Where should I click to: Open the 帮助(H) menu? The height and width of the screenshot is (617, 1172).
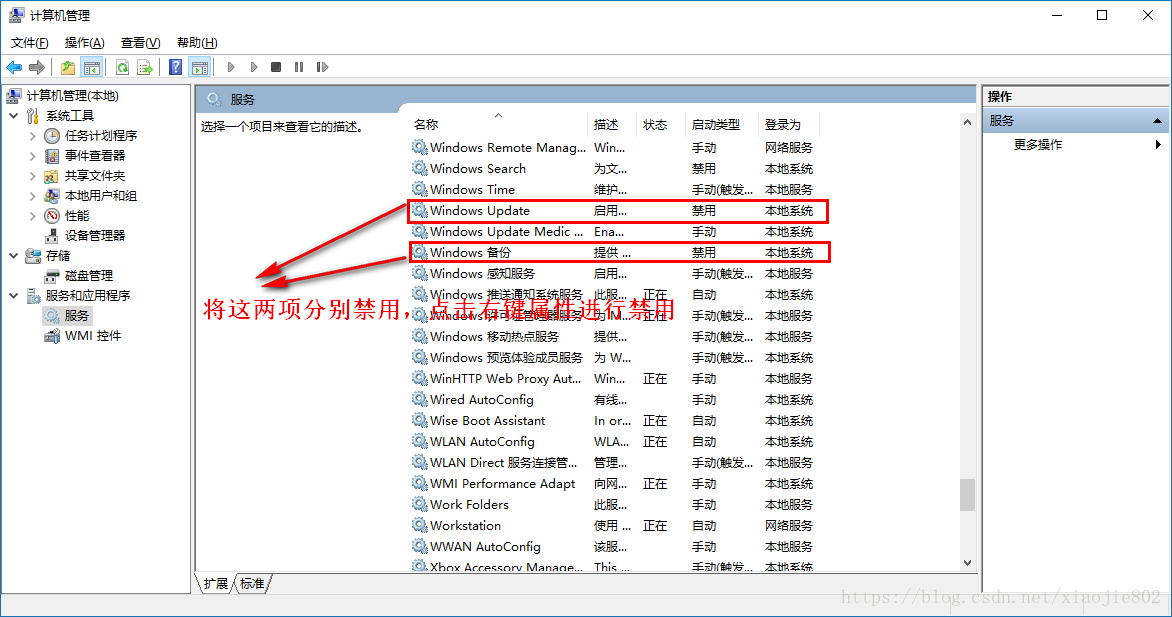(197, 43)
